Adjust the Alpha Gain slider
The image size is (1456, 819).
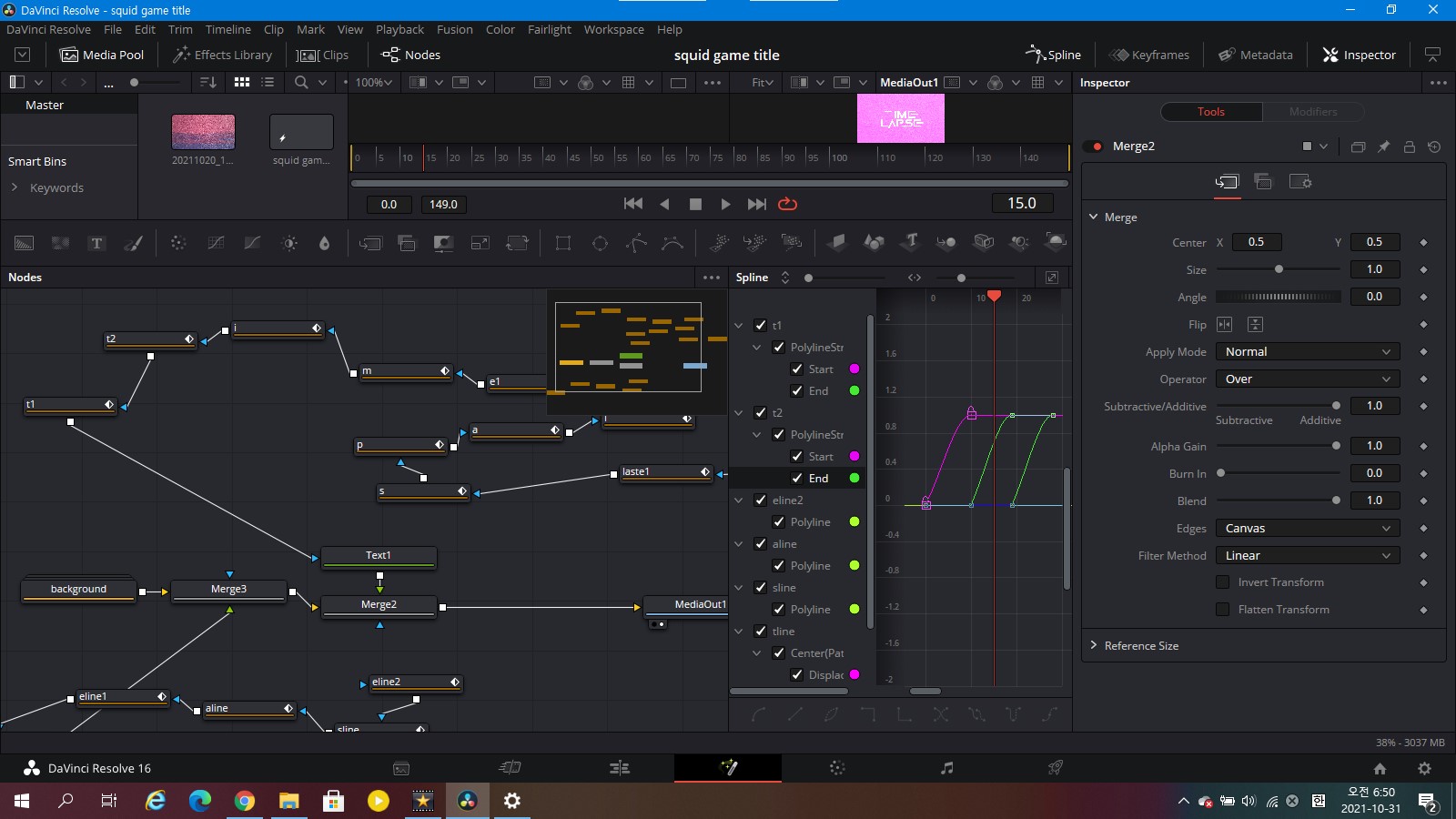1279,446
